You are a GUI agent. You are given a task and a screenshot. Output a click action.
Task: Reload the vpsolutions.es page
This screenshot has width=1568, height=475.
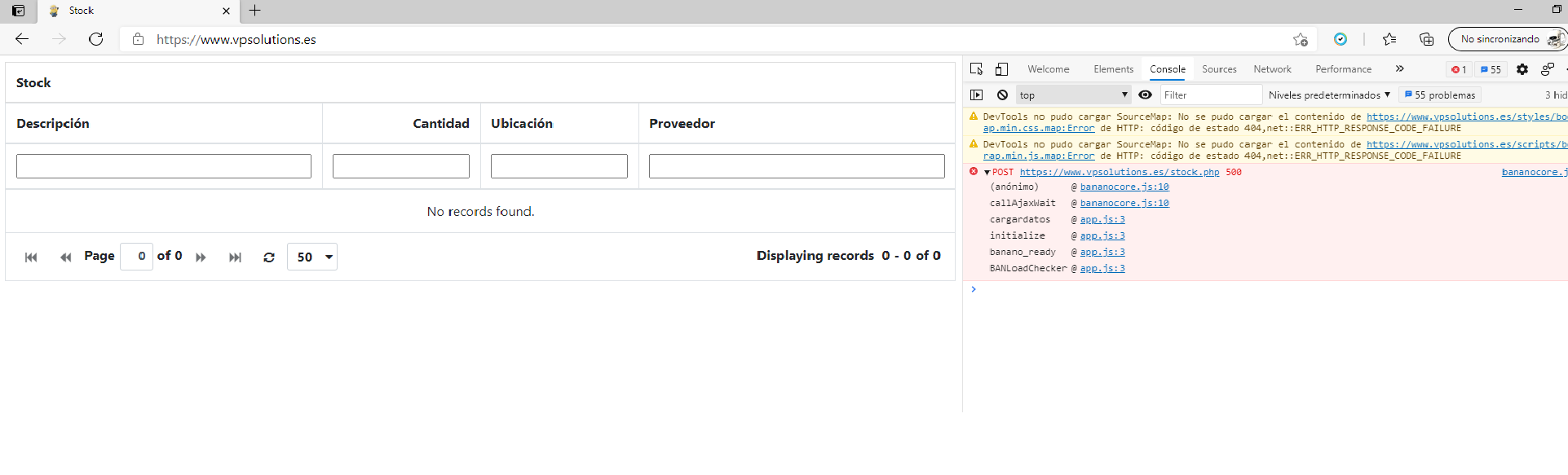click(96, 39)
